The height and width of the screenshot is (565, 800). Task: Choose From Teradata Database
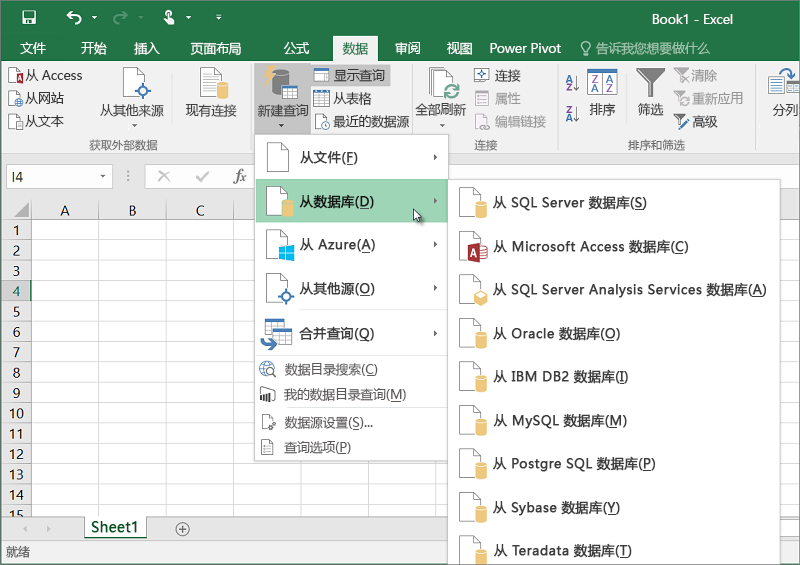(x=614, y=550)
